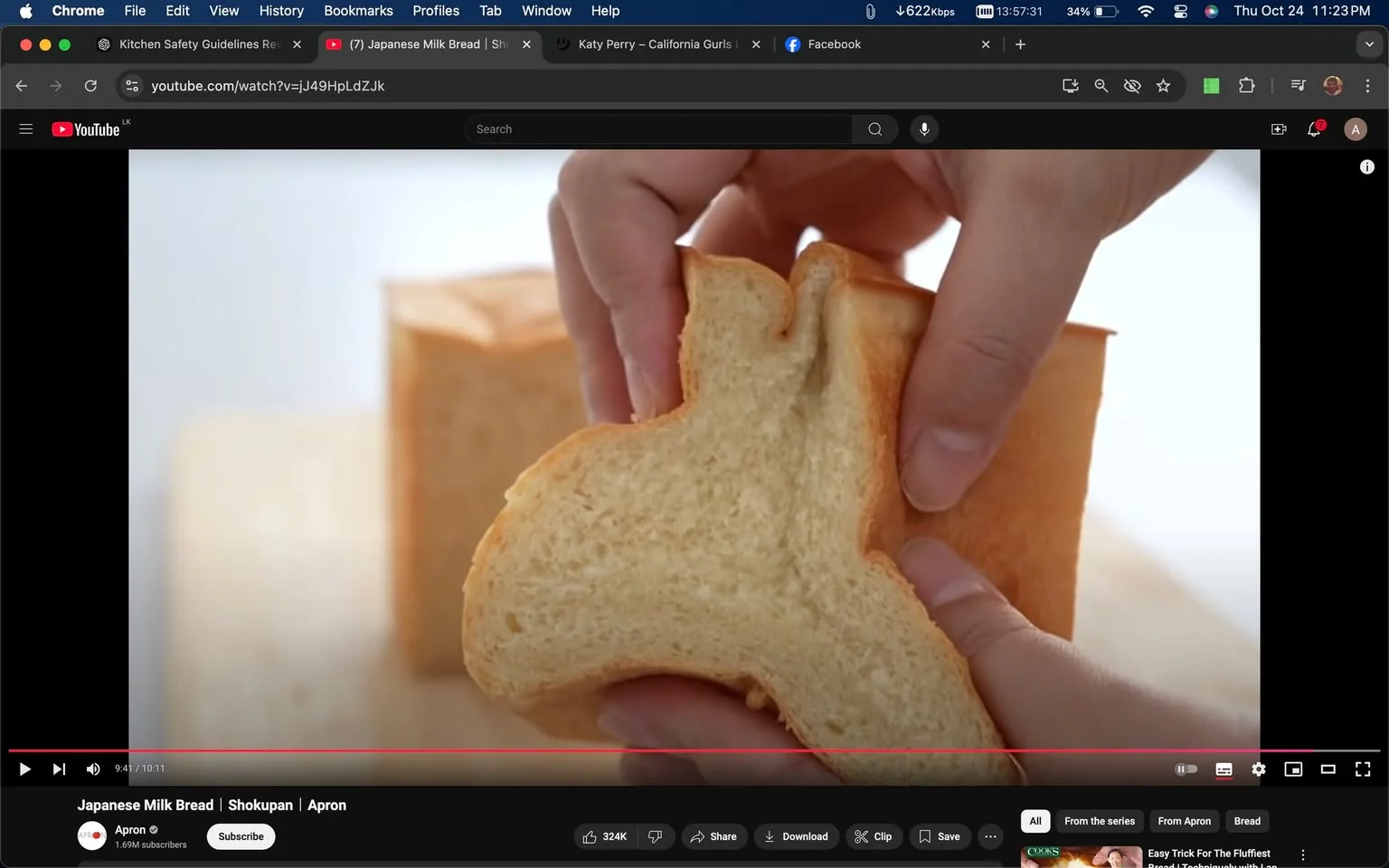The height and width of the screenshot is (868, 1389).
Task: Click the crossed-out eye icon in address bar
Action: coord(1131,86)
